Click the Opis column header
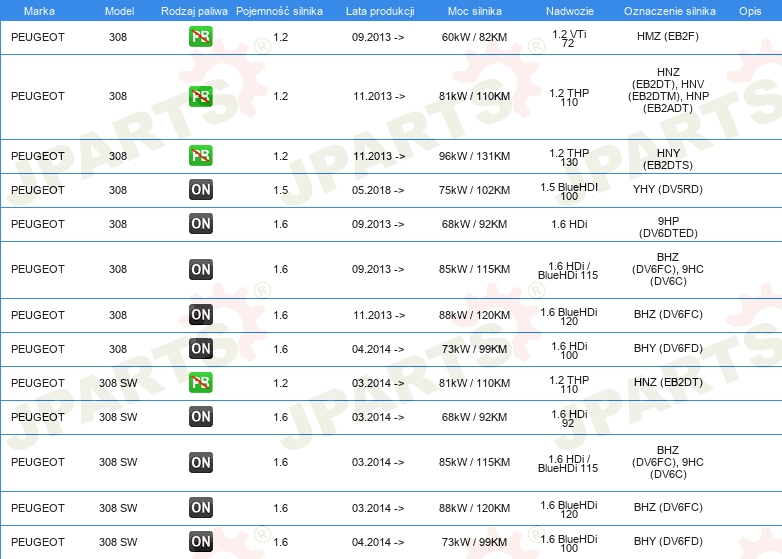Viewport: 782px width, 559px height. (x=749, y=10)
